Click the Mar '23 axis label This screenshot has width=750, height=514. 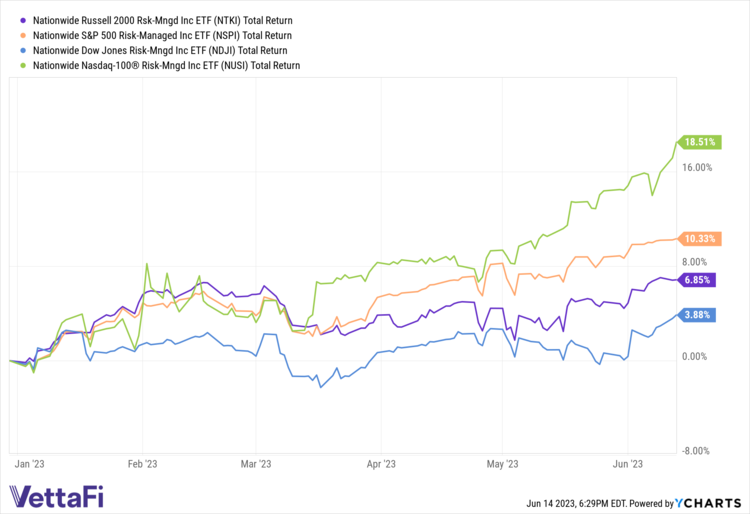click(257, 463)
